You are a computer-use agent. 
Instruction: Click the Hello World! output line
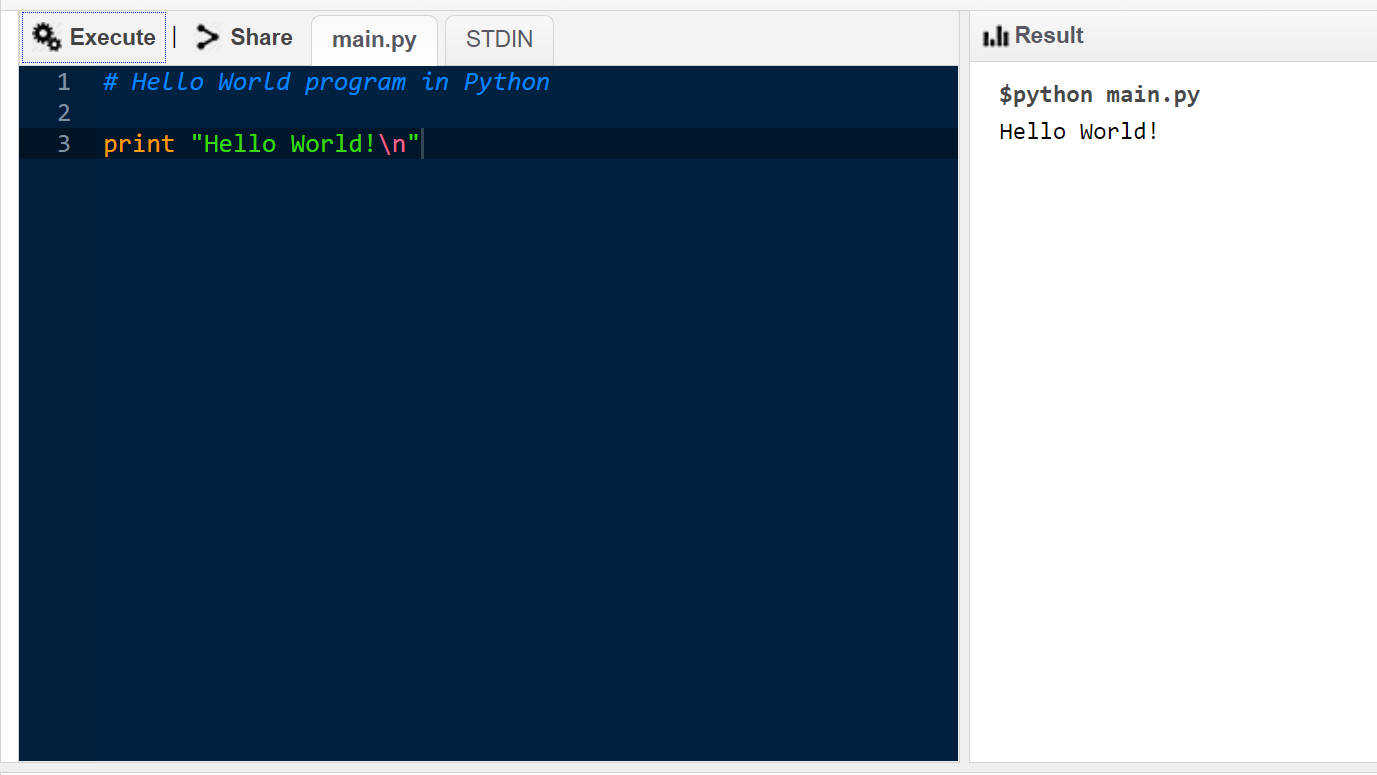[x=1079, y=131]
